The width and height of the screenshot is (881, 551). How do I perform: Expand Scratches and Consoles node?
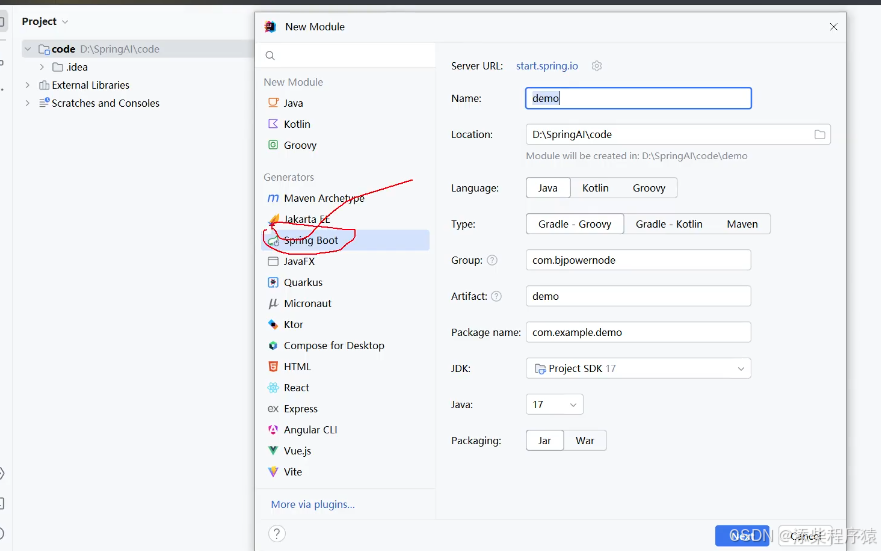pyautogui.click(x=28, y=103)
